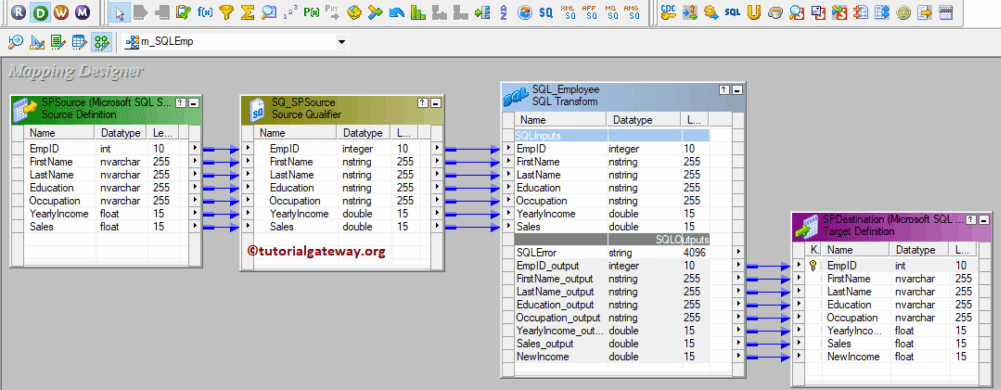Select YearlyIncome column in SPSource
The image size is (1001, 390).
coord(106,213)
